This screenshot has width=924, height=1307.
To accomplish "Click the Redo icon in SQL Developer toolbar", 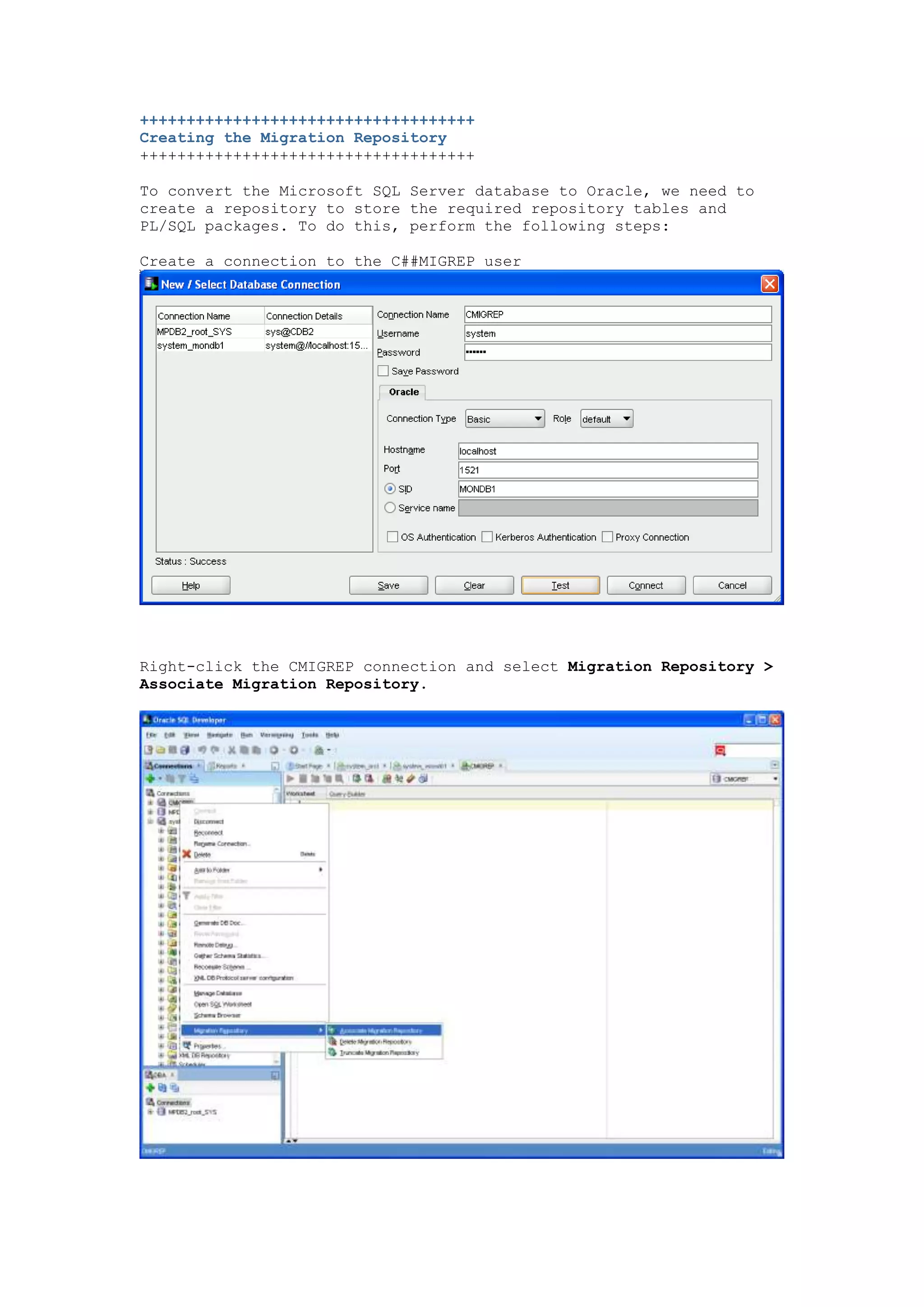I will [x=215, y=750].
